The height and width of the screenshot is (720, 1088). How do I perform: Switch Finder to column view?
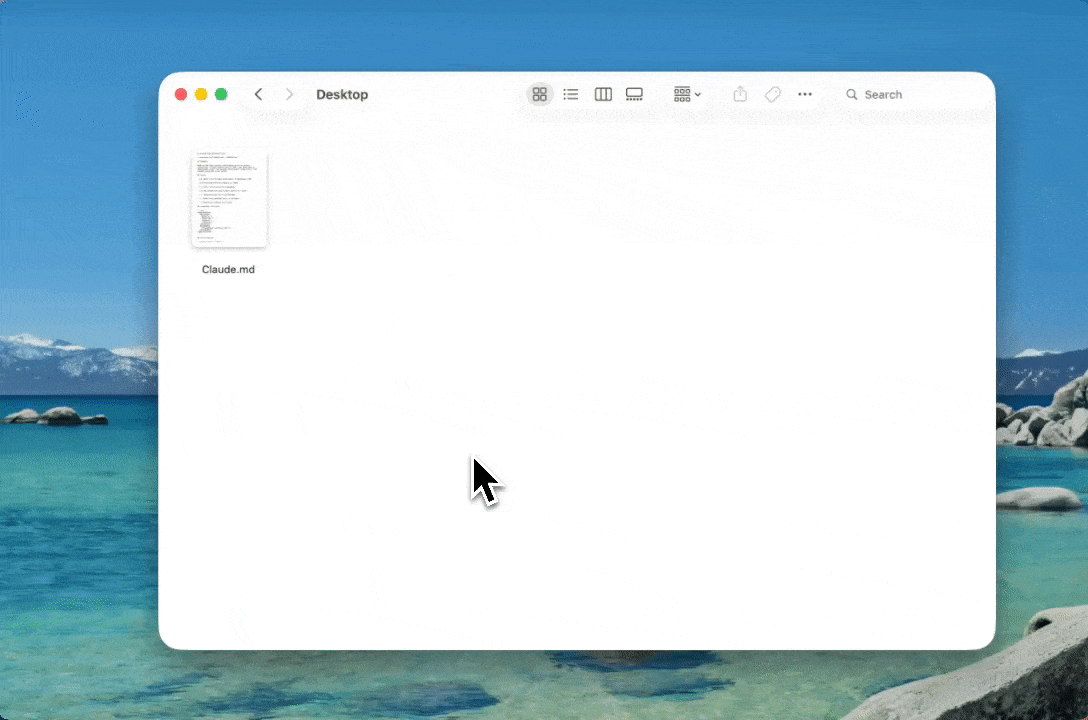point(603,94)
